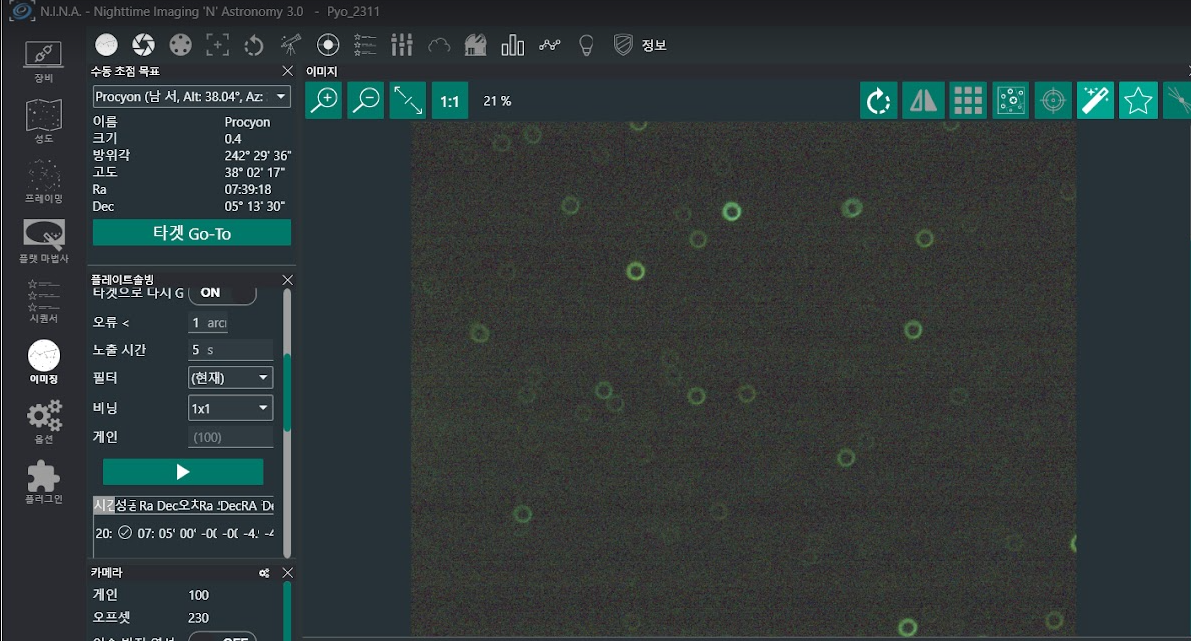This screenshot has height=641, width=1191.
Task: Open the focus target frame icon
Action: pos(217,45)
